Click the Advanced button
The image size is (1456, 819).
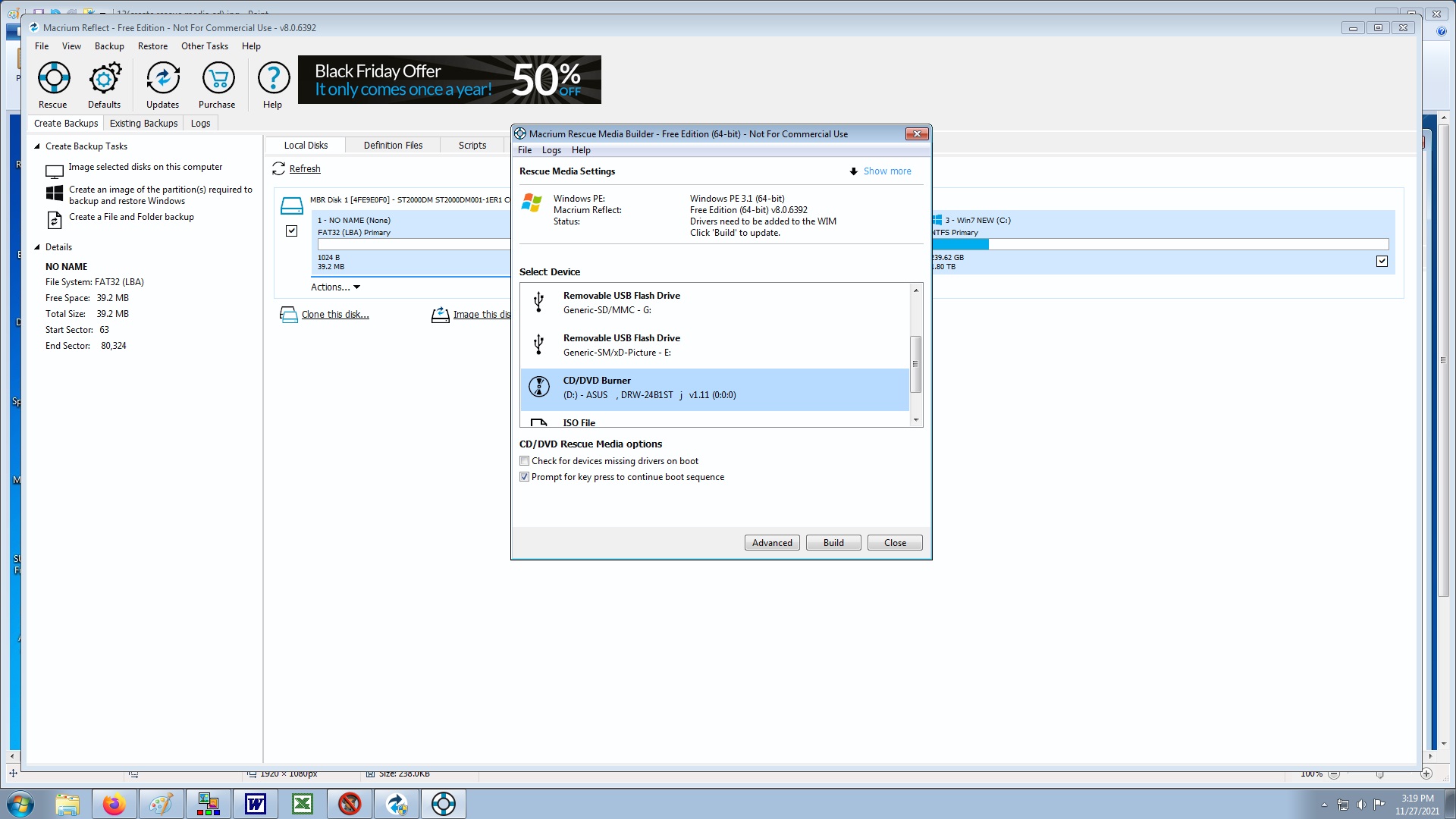[772, 543]
